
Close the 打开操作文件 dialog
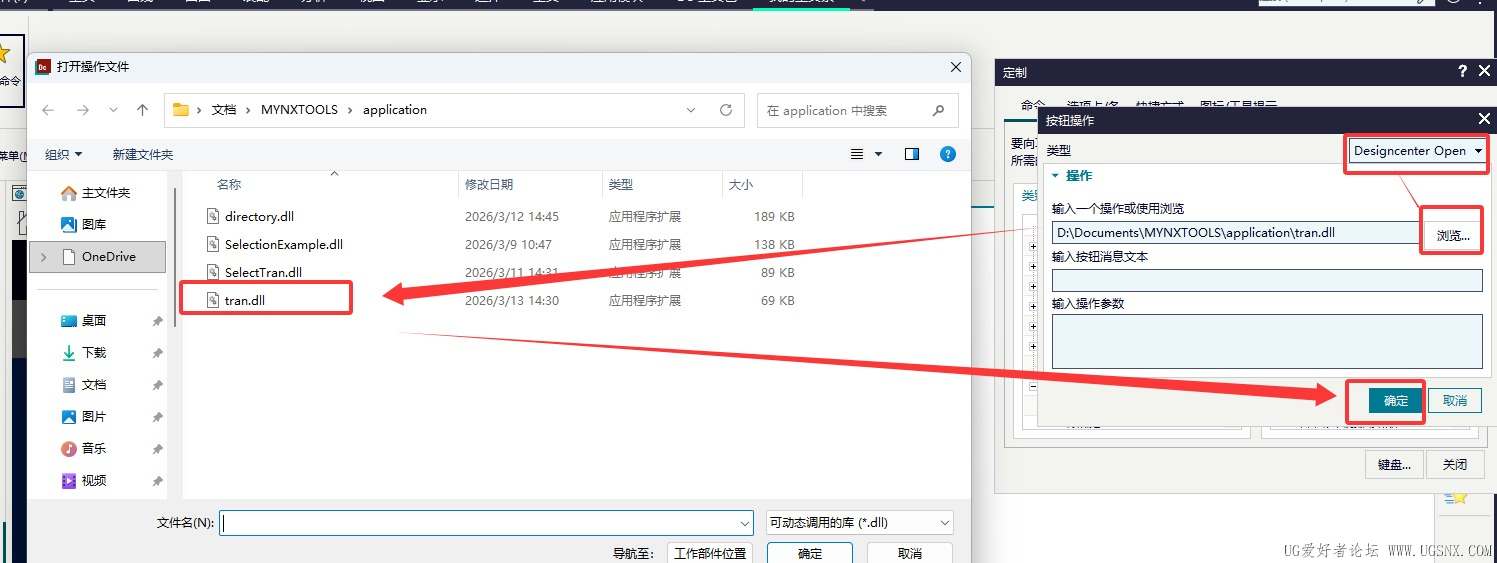click(955, 67)
